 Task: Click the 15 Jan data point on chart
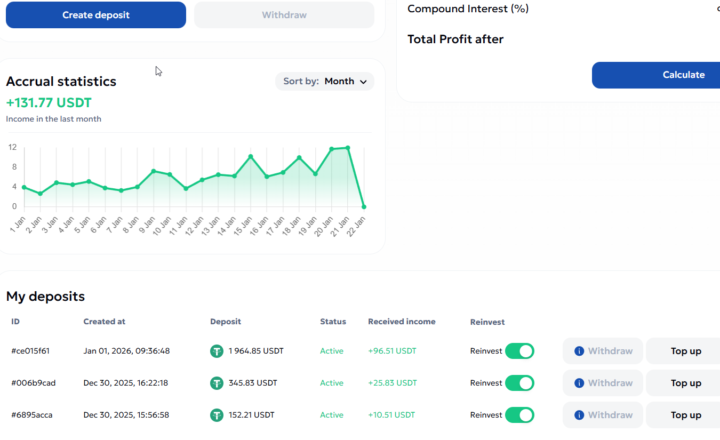pyautogui.click(x=250, y=157)
